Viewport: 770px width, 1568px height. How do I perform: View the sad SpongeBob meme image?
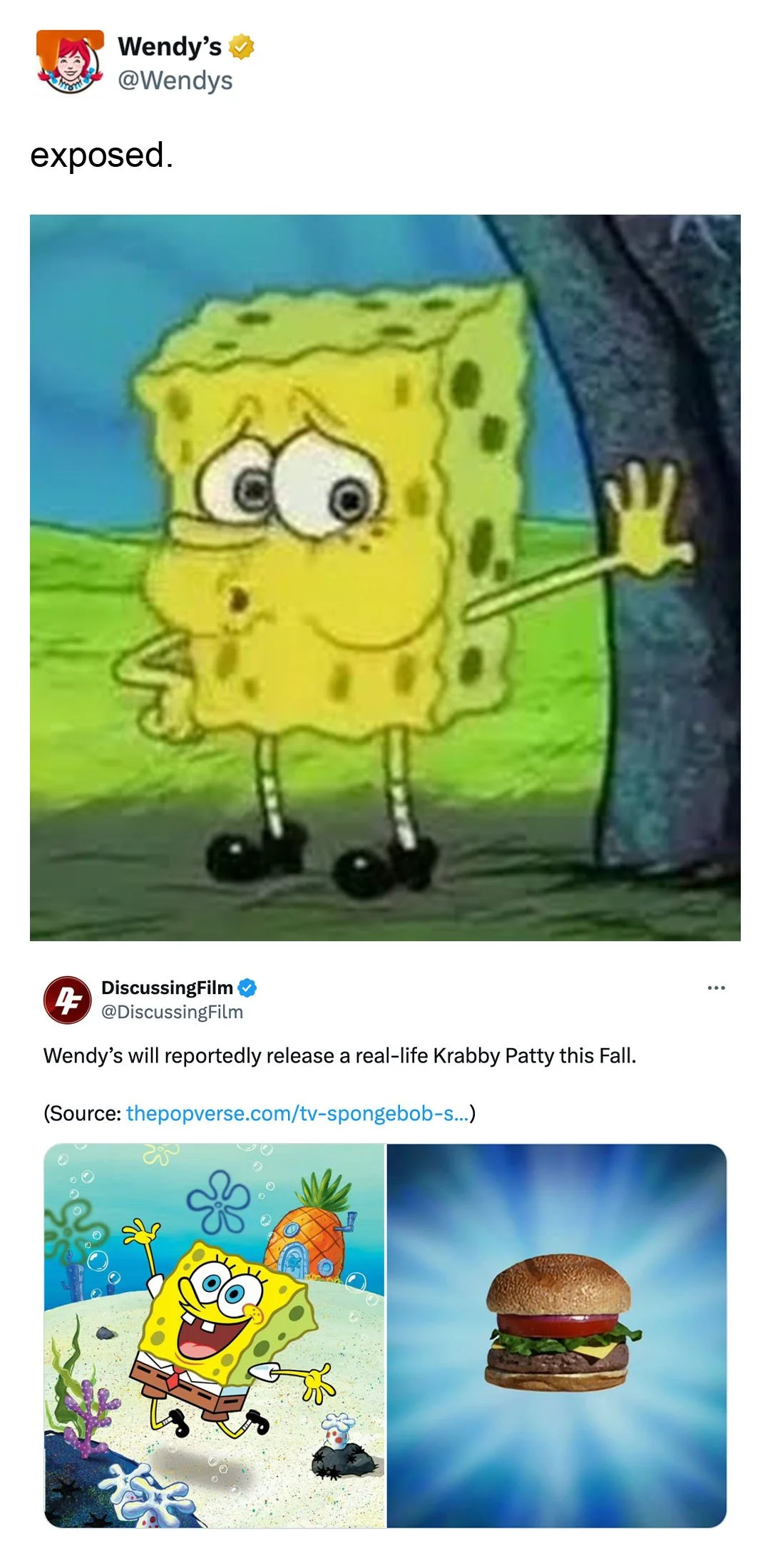click(385, 578)
